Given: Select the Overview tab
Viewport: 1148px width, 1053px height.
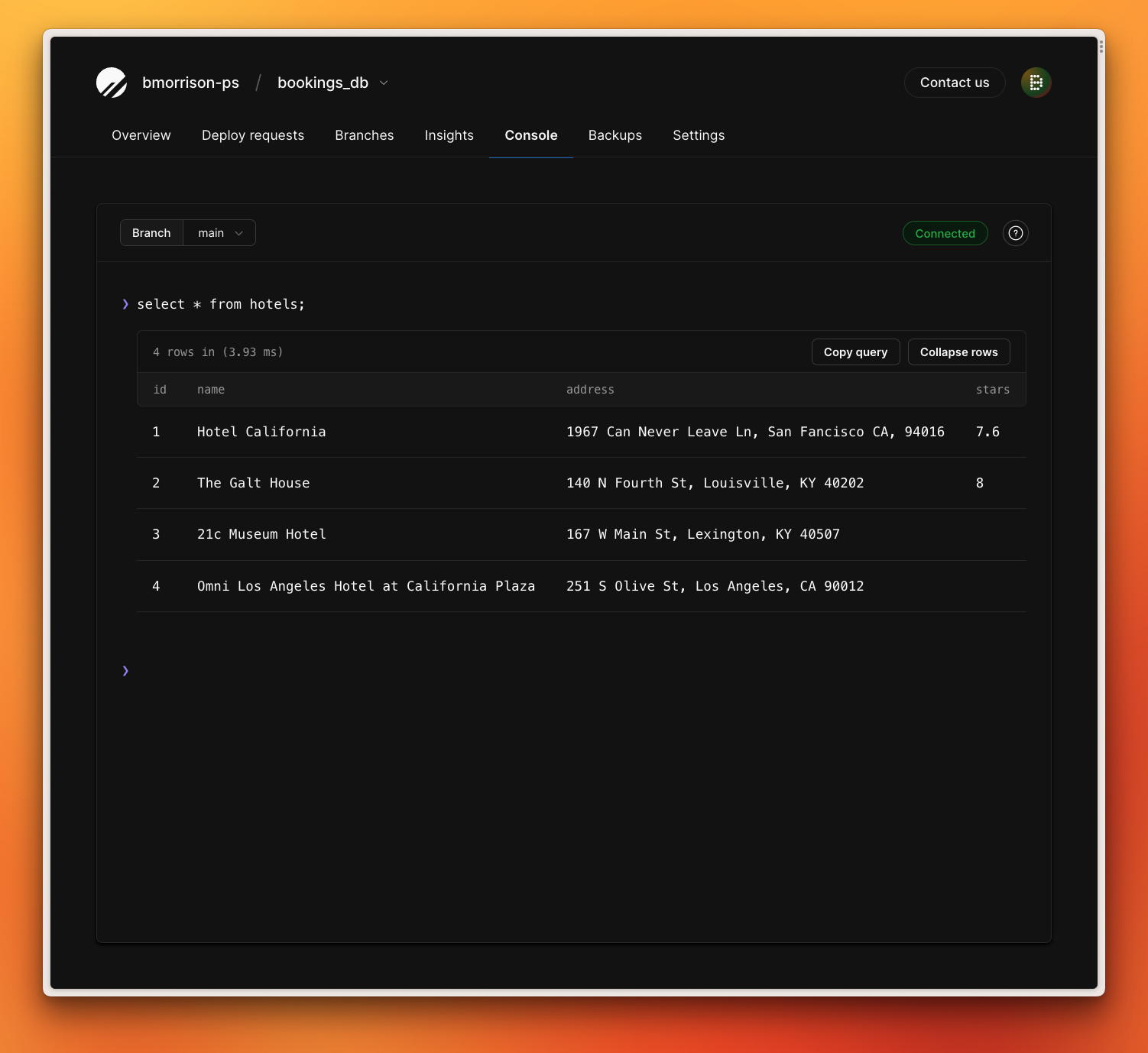Looking at the screenshot, I should coord(141,135).
